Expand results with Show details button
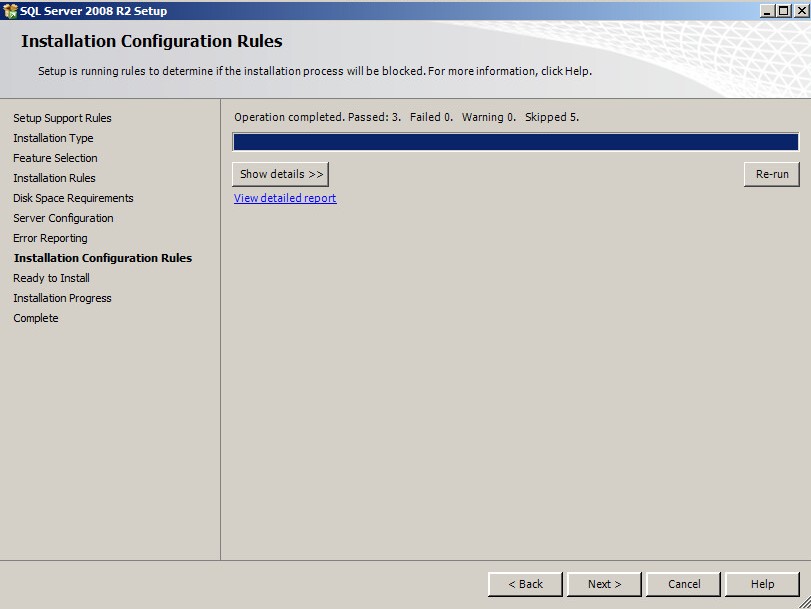The width and height of the screenshot is (811, 609). tap(280, 174)
